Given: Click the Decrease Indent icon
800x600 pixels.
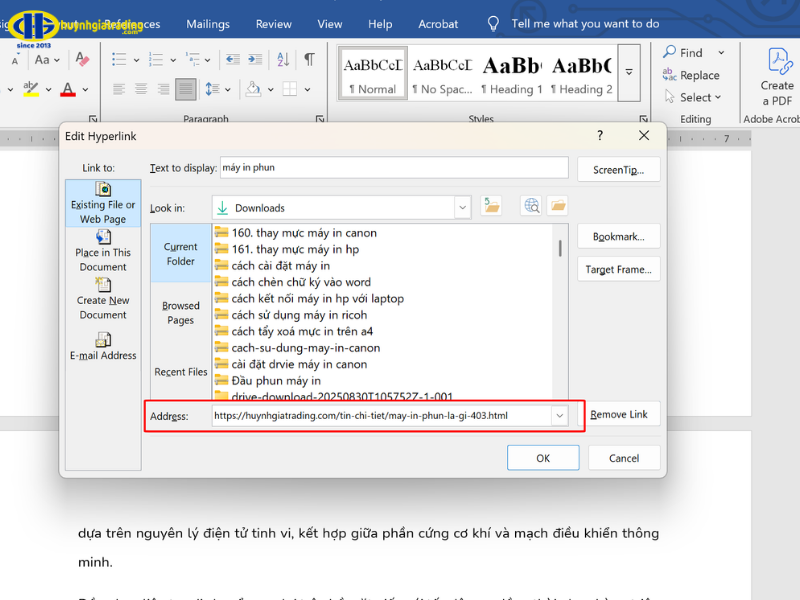Looking at the screenshot, I should click(x=231, y=60).
